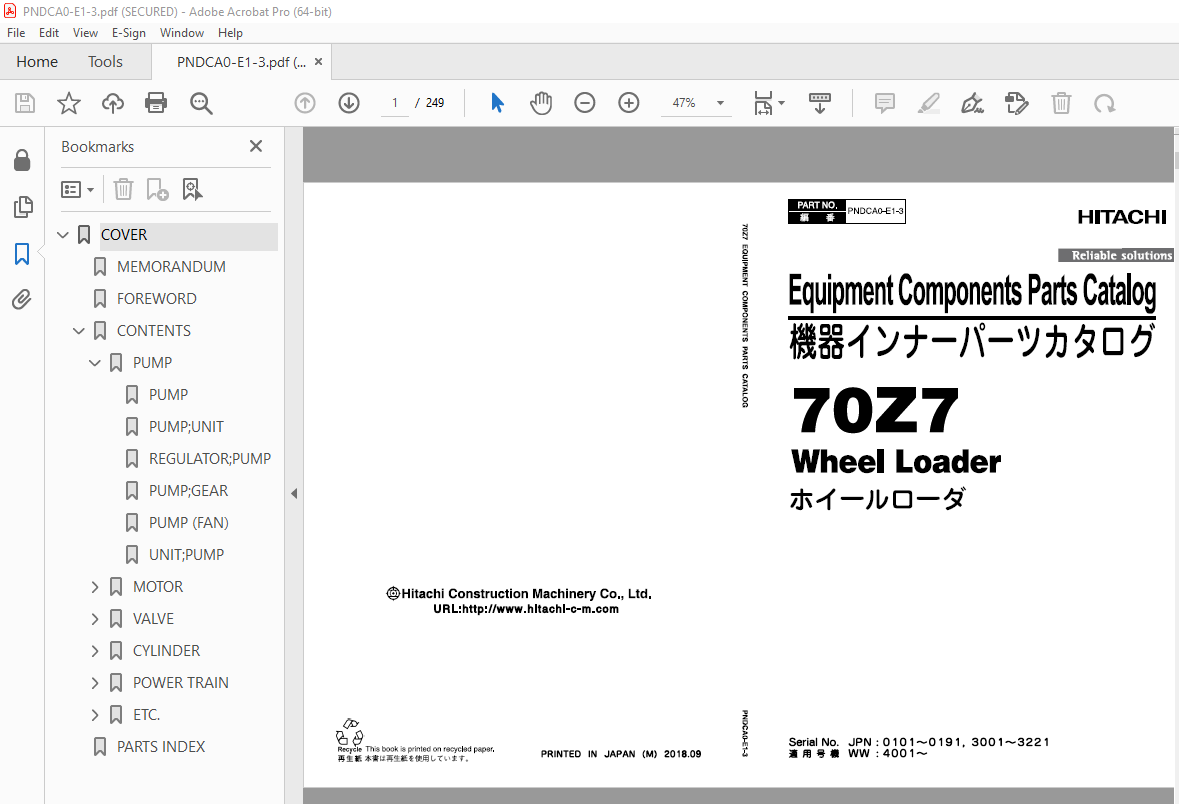Screen dimensions: 1179x804
Task: Expand the POWER TRAIN bookmark
Action: pyautogui.click(x=95, y=683)
